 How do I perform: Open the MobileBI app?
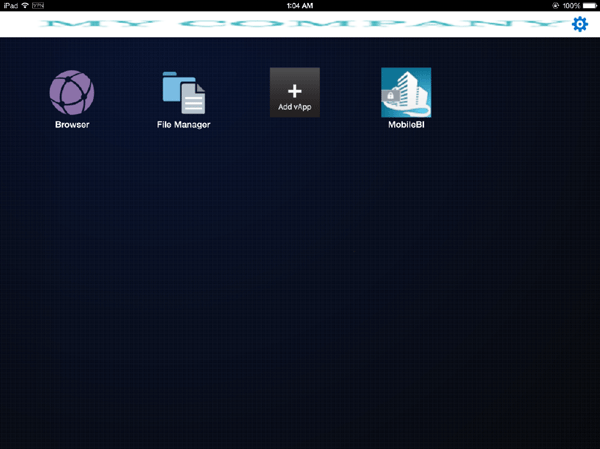pos(406,92)
